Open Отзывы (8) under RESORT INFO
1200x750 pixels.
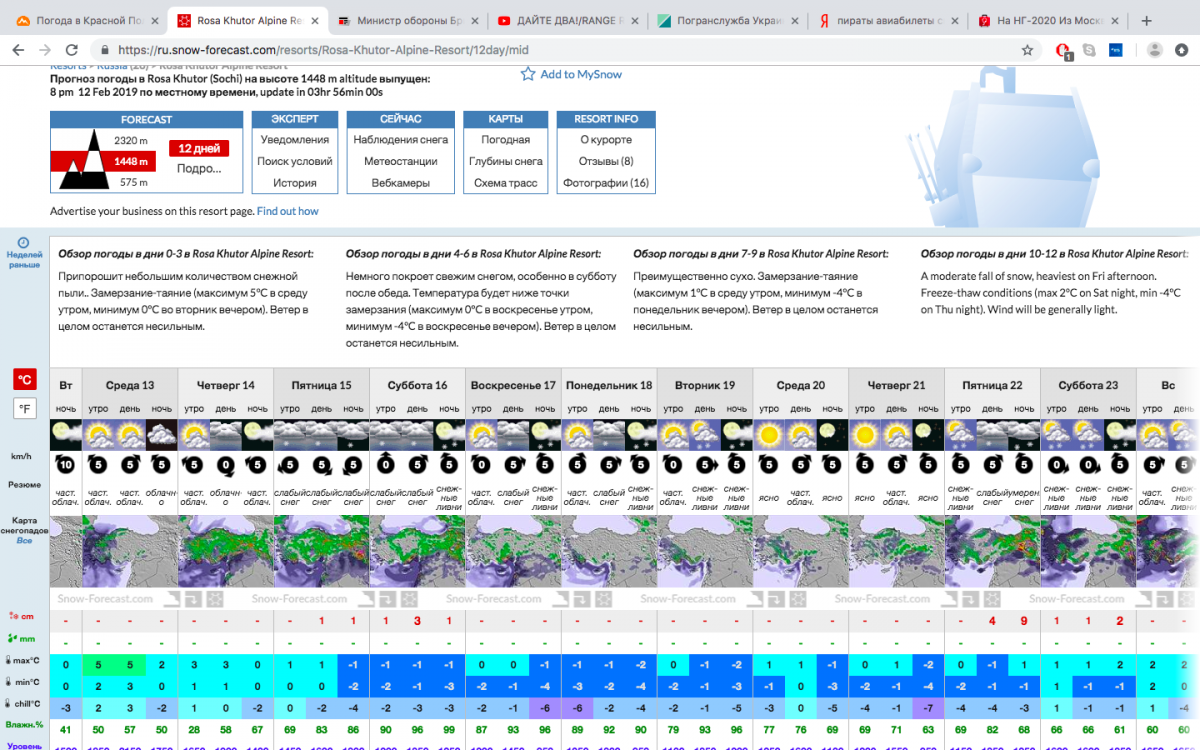click(x=606, y=161)
